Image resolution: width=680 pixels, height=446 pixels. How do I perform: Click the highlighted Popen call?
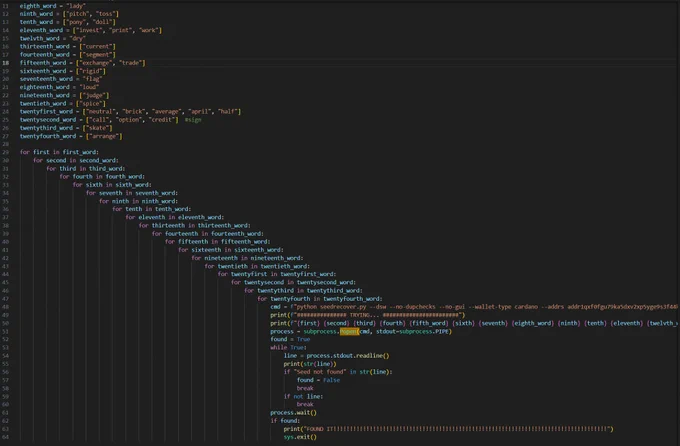coord(349,331)
